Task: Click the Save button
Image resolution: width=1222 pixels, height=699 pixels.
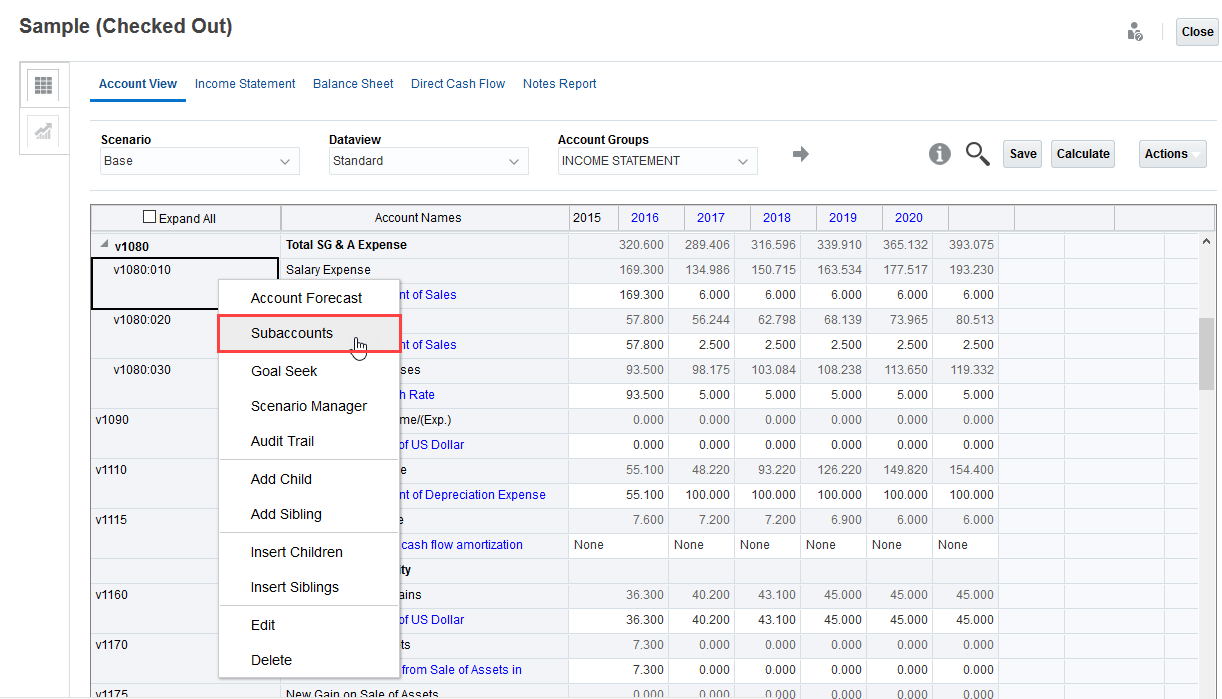Action: (x=1022, y=153)
